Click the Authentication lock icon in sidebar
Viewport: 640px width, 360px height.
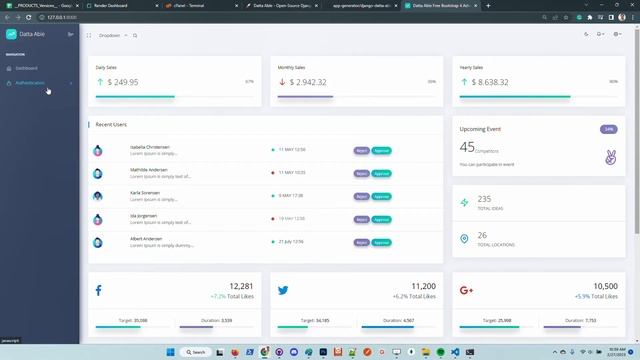pyautogui.click(x=9, y=83)
